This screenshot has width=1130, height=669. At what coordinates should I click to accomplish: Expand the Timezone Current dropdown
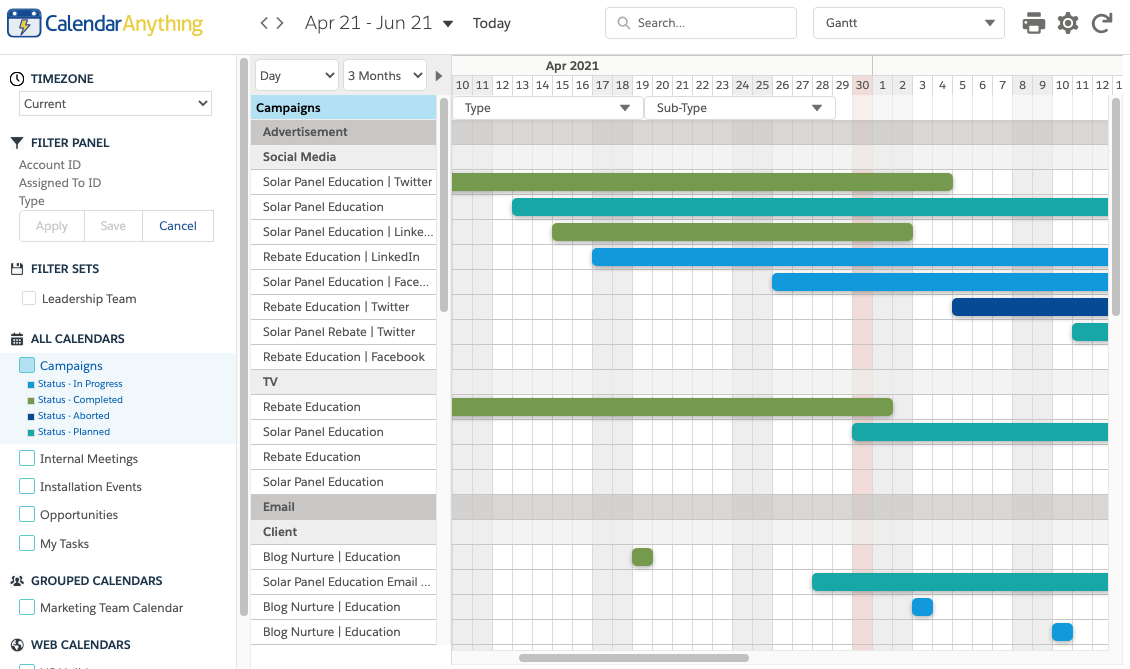pyautogui.click(x=116, y=104)
